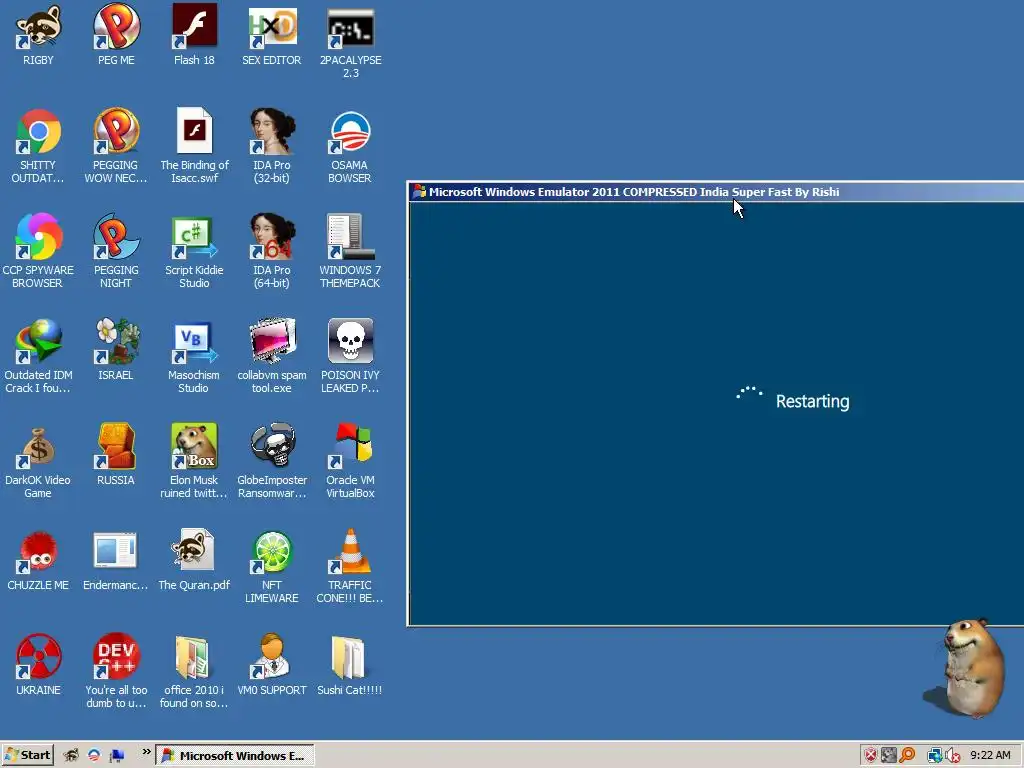Click the muted volume tray icon

[x=953, y=756]
